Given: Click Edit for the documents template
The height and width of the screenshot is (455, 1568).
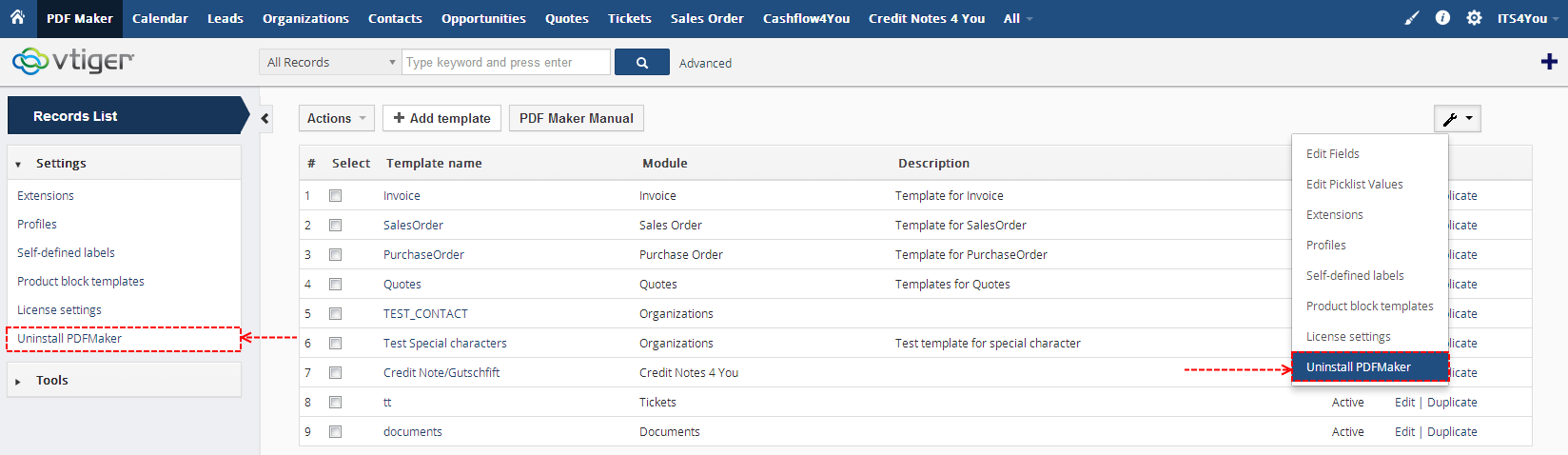Looking at the screenshot, I should [1404, 432].
